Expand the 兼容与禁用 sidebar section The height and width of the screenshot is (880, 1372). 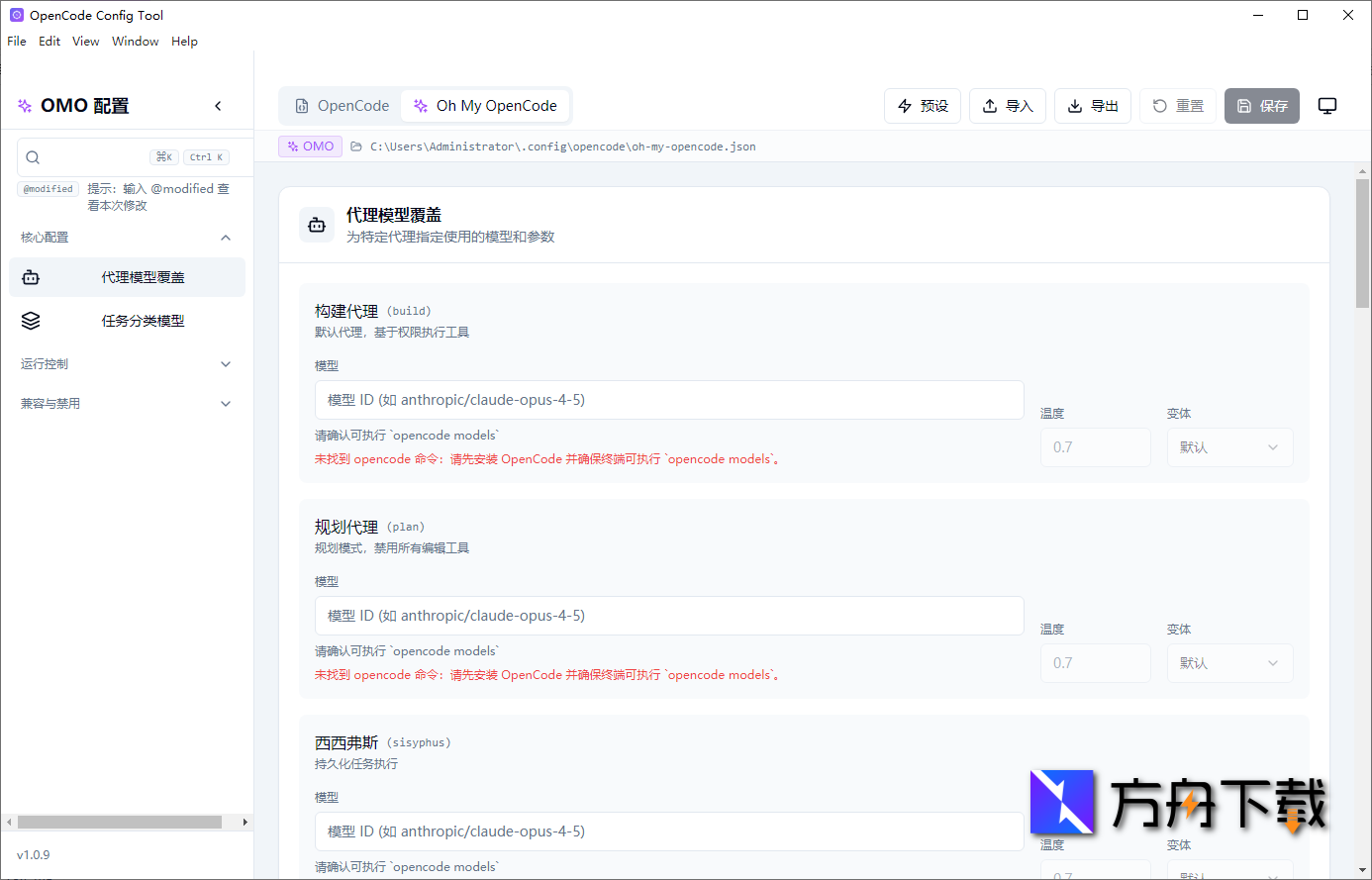pyautogui.click(x=127, y=403)
